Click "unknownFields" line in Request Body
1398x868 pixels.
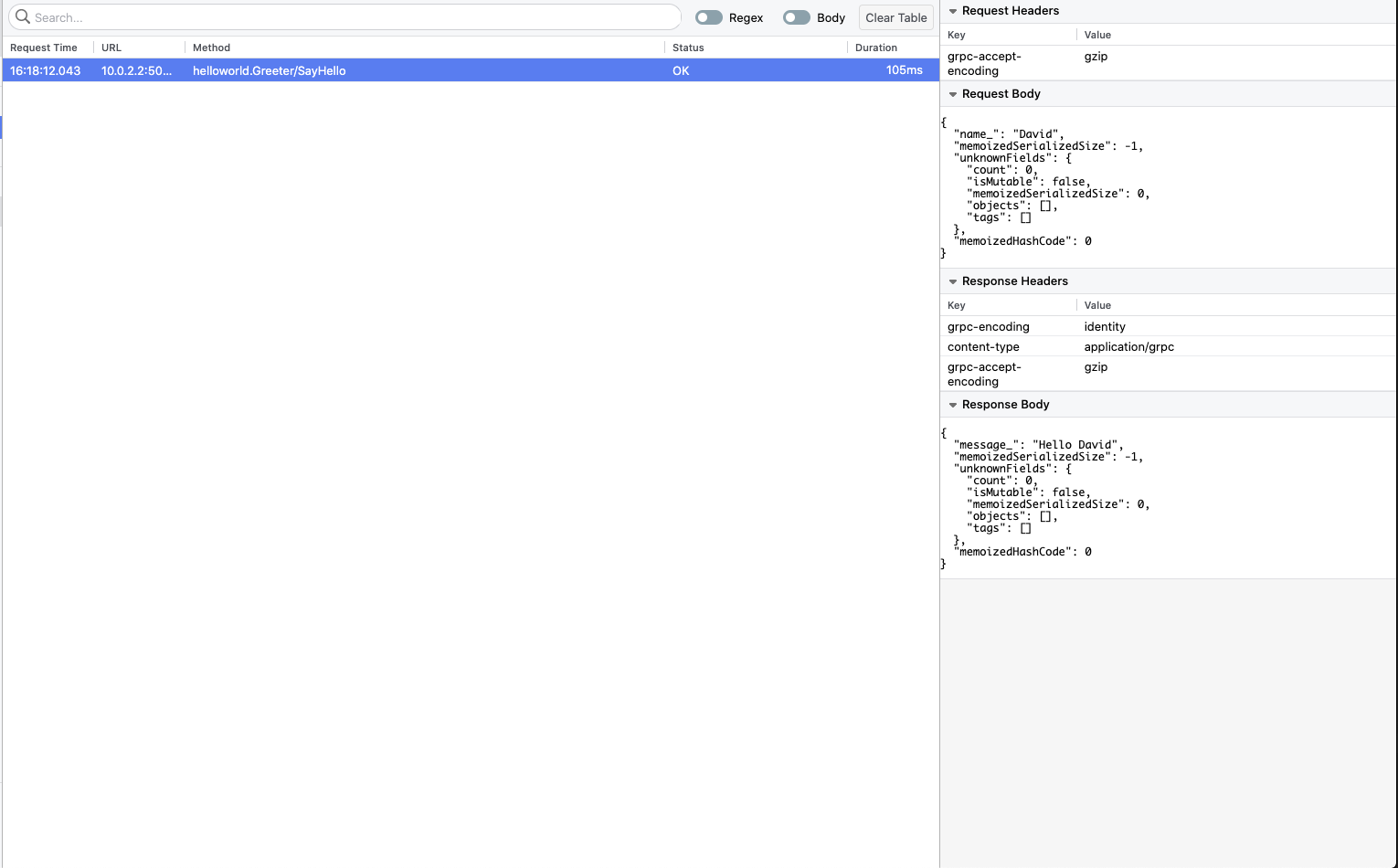(1012, 158)
